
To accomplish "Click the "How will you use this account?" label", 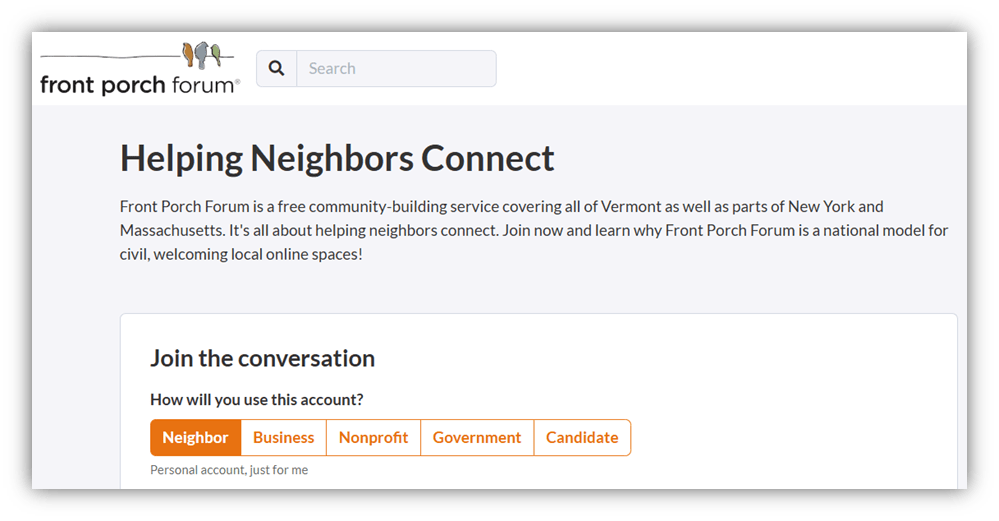I will click(x=256, y=400).
